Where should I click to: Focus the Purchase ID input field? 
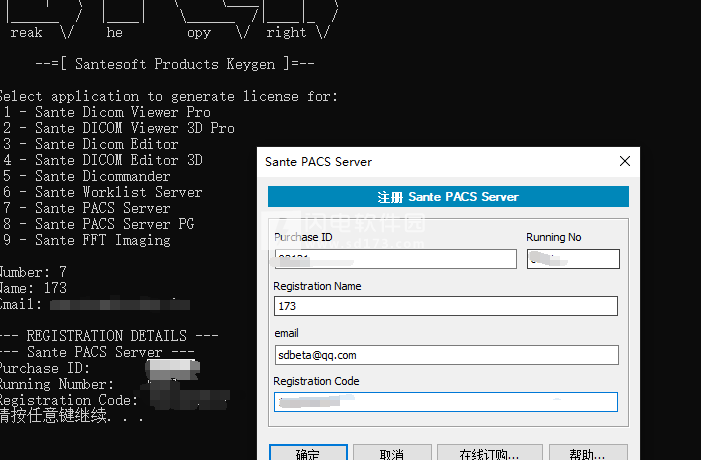(395, 259)
